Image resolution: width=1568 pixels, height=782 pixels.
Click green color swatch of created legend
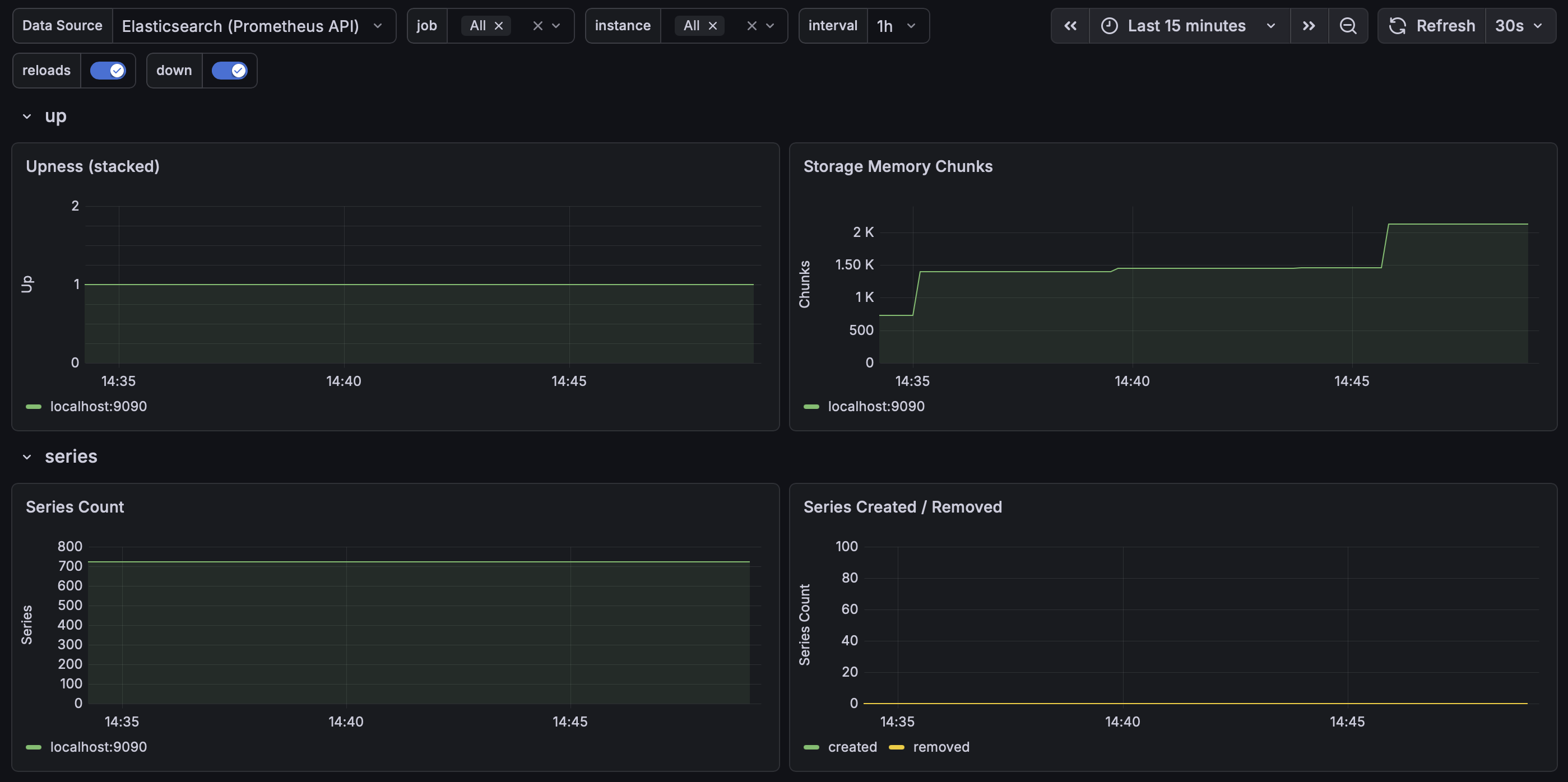811,747
